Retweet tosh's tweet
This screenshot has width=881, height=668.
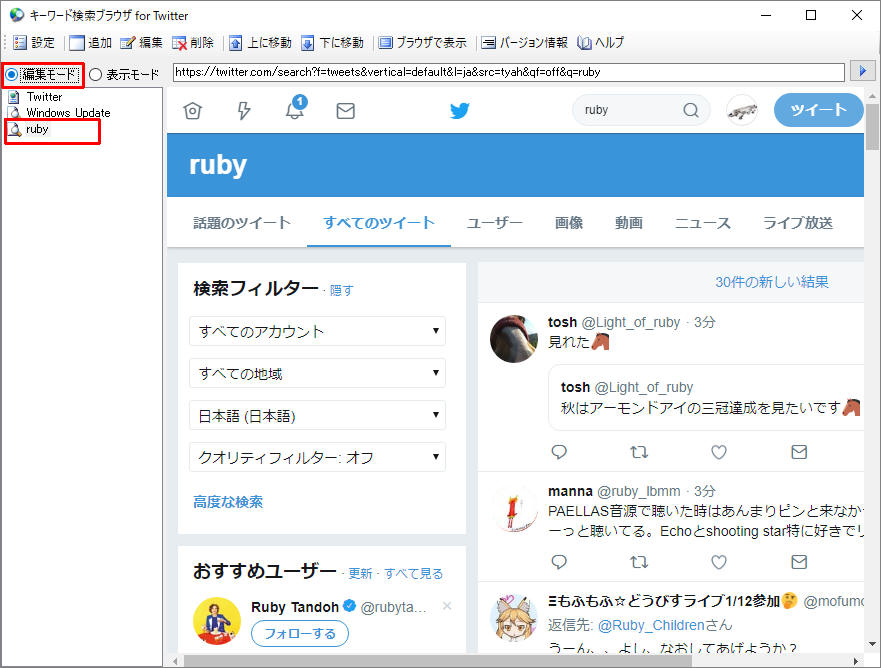[x=639, y=452]
